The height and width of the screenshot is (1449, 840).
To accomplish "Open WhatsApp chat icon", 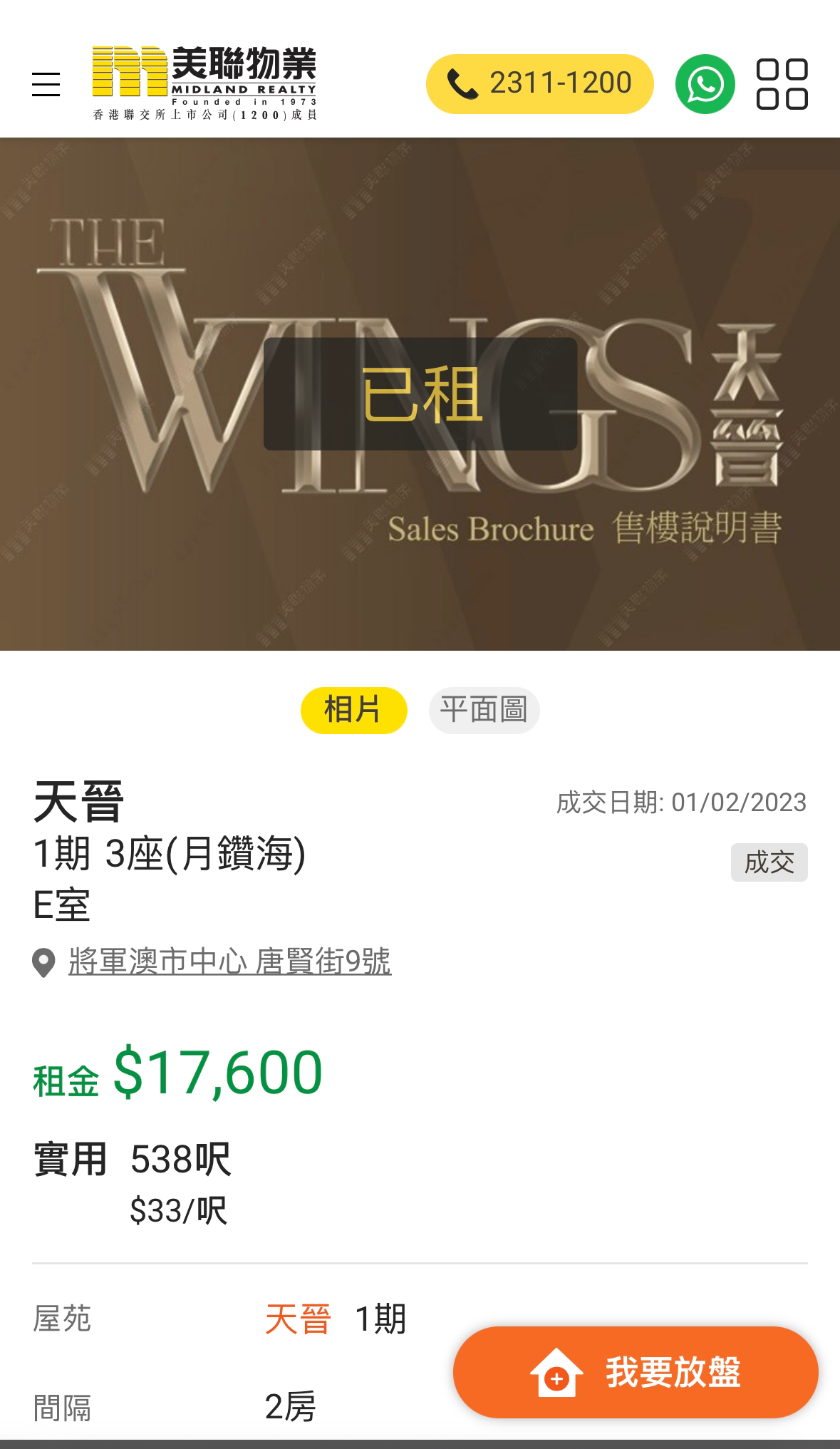I will tap(705, 84).
